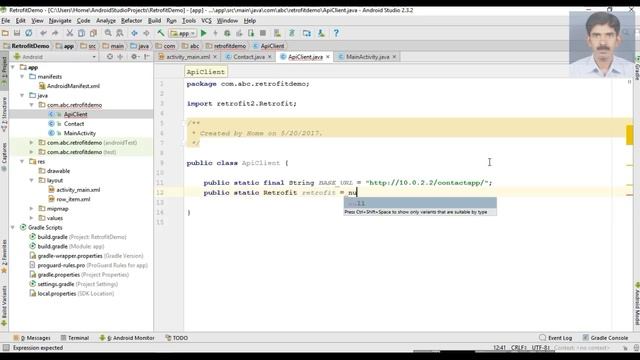Click the Project panel settings gear icon

(x=134, y=57)
